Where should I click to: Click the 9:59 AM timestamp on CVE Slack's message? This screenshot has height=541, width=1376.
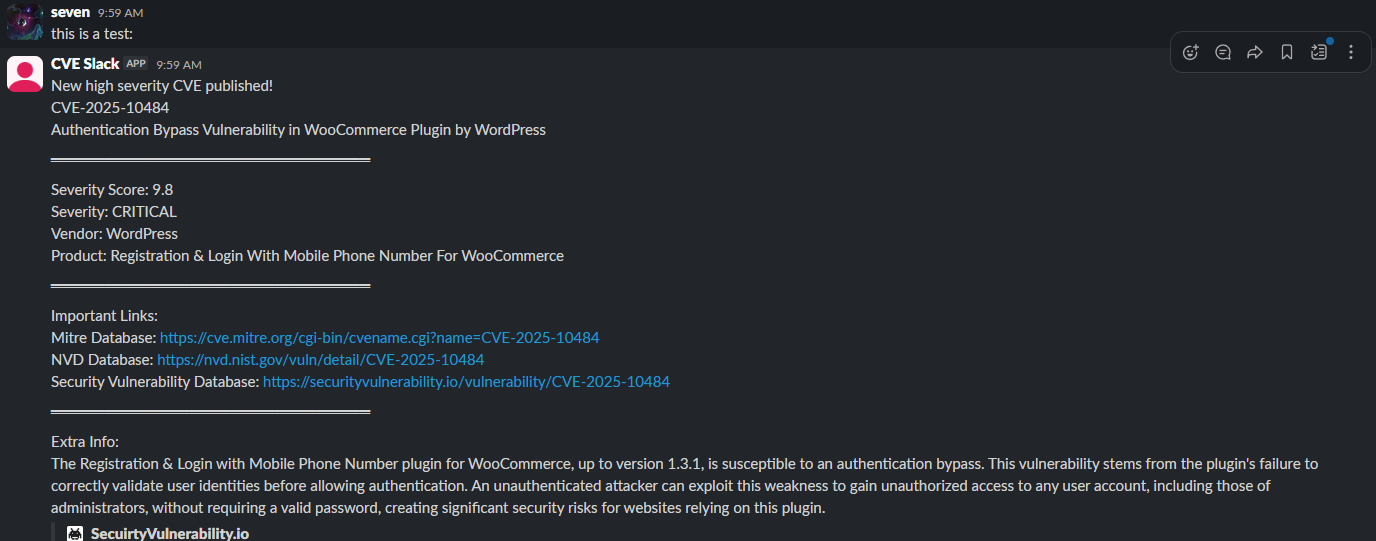pyautogui.click(x=178, y=65)
